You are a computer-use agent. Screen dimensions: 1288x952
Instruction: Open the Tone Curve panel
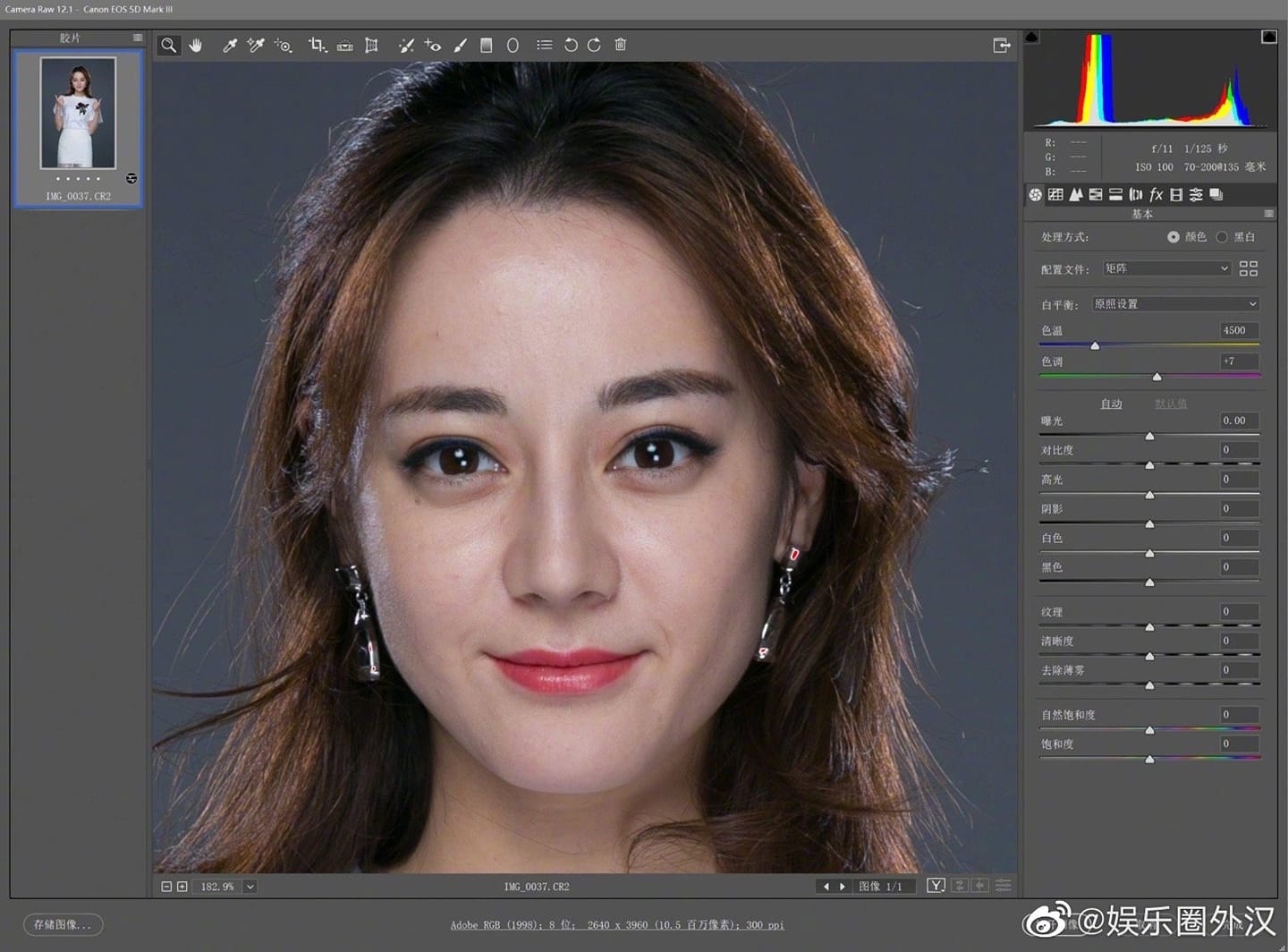(1055, 194)
